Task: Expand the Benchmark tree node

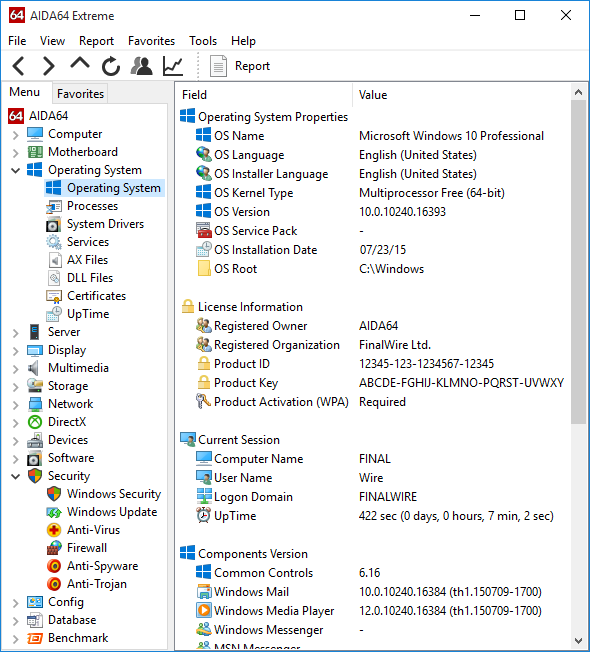Action: click(x=15, y=639)
